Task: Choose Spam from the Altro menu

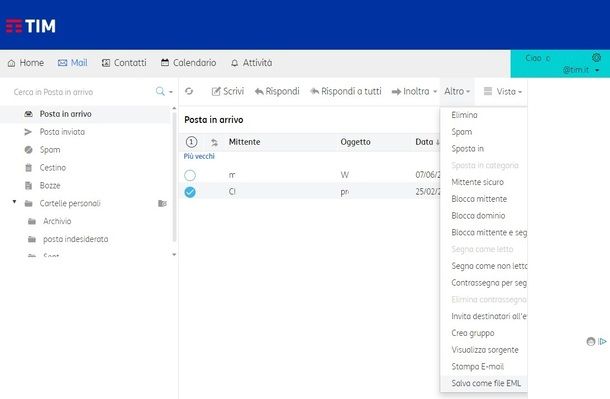Action: coord(461,132)
